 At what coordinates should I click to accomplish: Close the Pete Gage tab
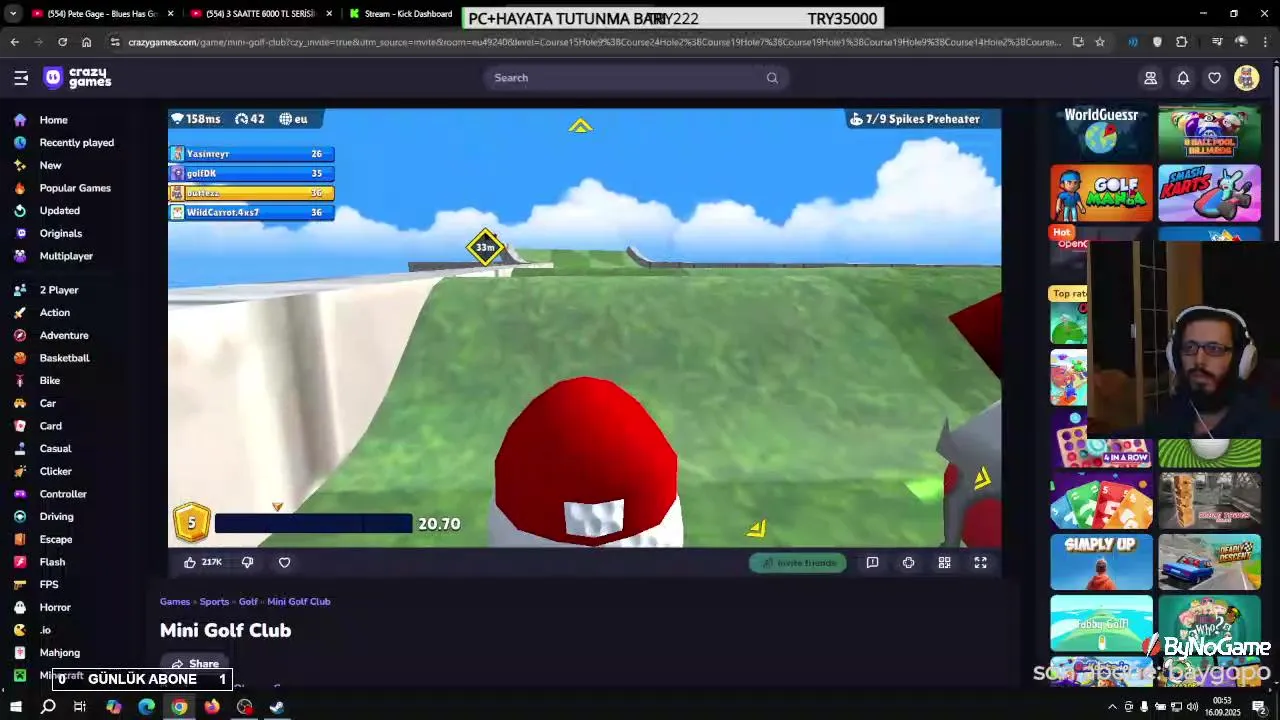point(170,14)
